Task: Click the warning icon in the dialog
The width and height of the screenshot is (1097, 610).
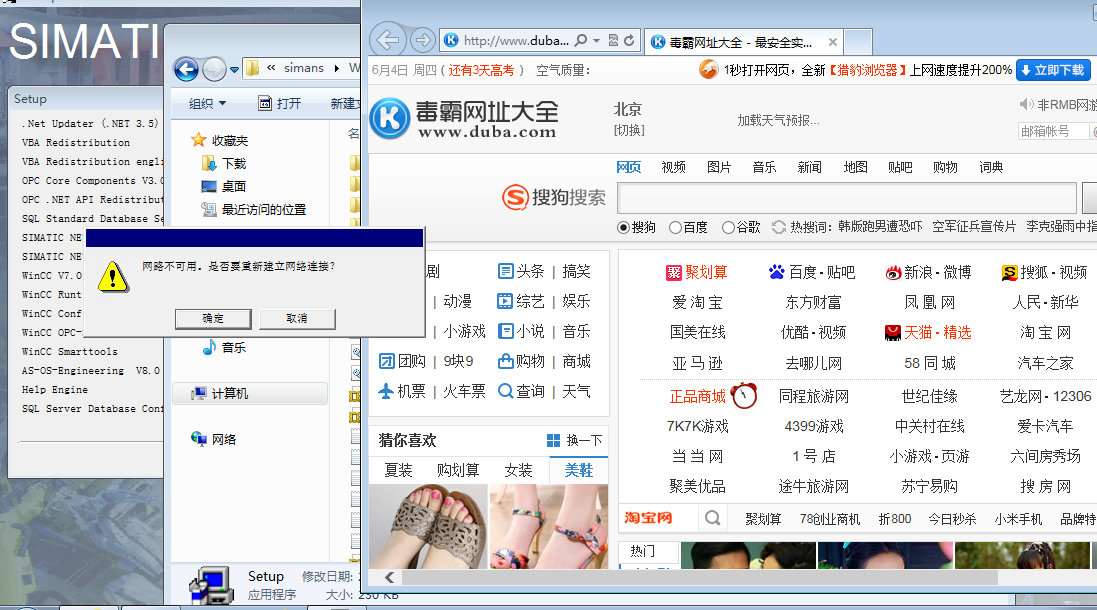Action: 113,276
